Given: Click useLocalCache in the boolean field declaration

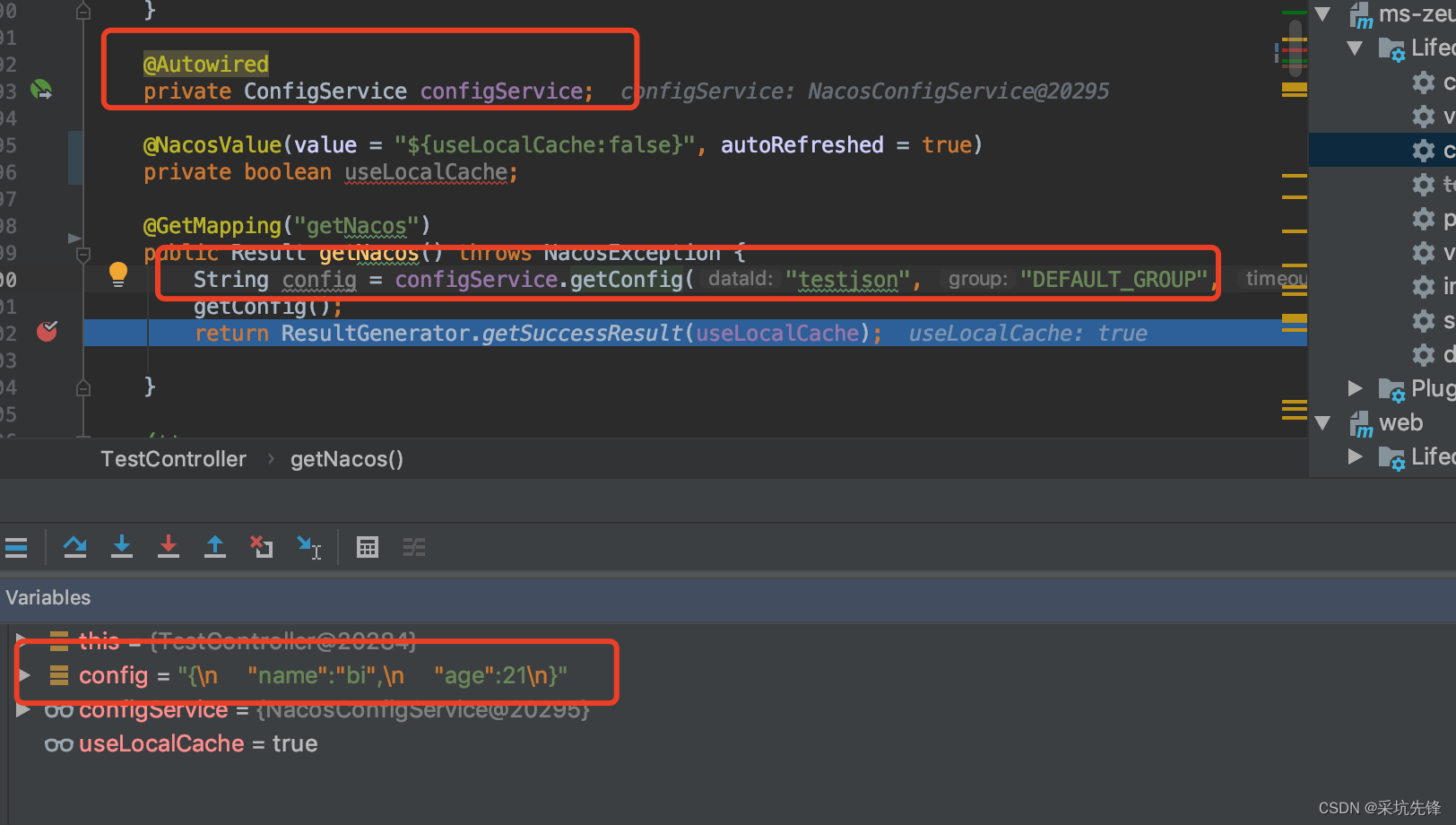Looking at the screenshot, I should pos(427,171).
